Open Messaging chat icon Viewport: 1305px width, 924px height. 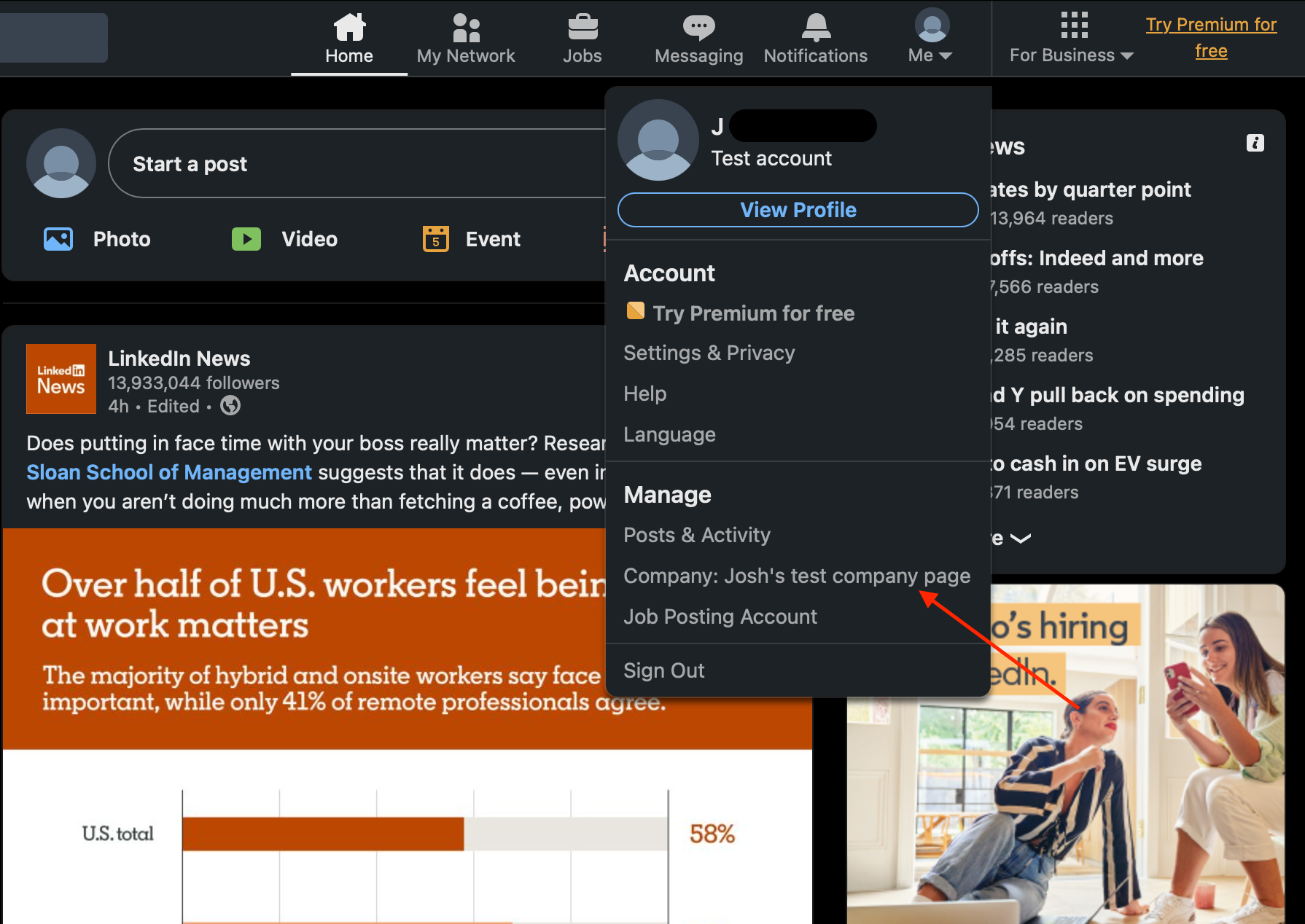pyautogui.click(x=698, y=28)
